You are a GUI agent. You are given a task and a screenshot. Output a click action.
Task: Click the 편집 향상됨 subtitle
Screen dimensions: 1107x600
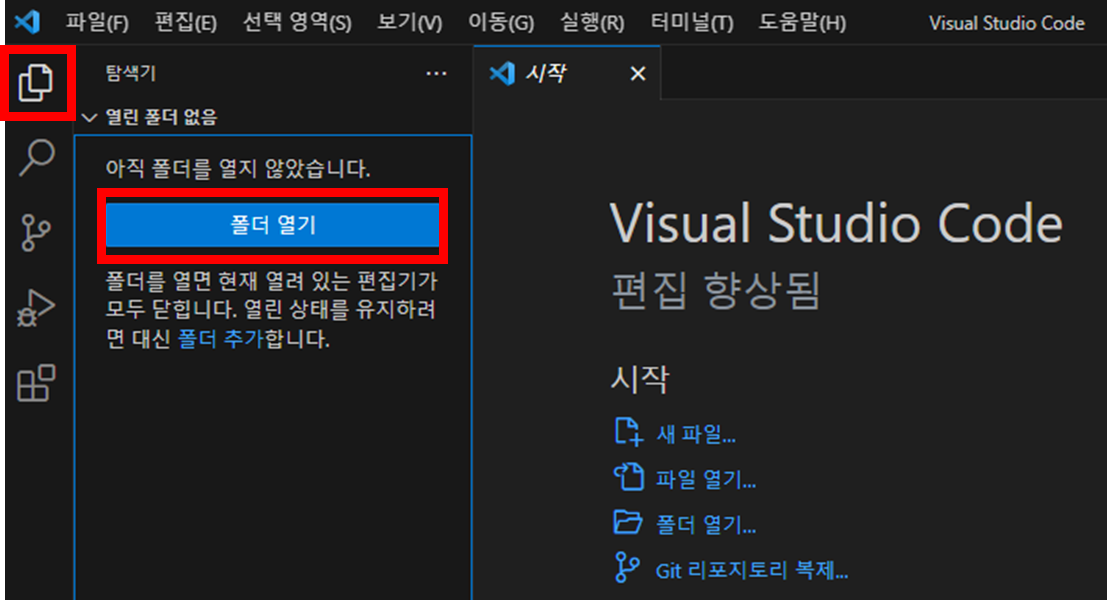click(715, 290)
